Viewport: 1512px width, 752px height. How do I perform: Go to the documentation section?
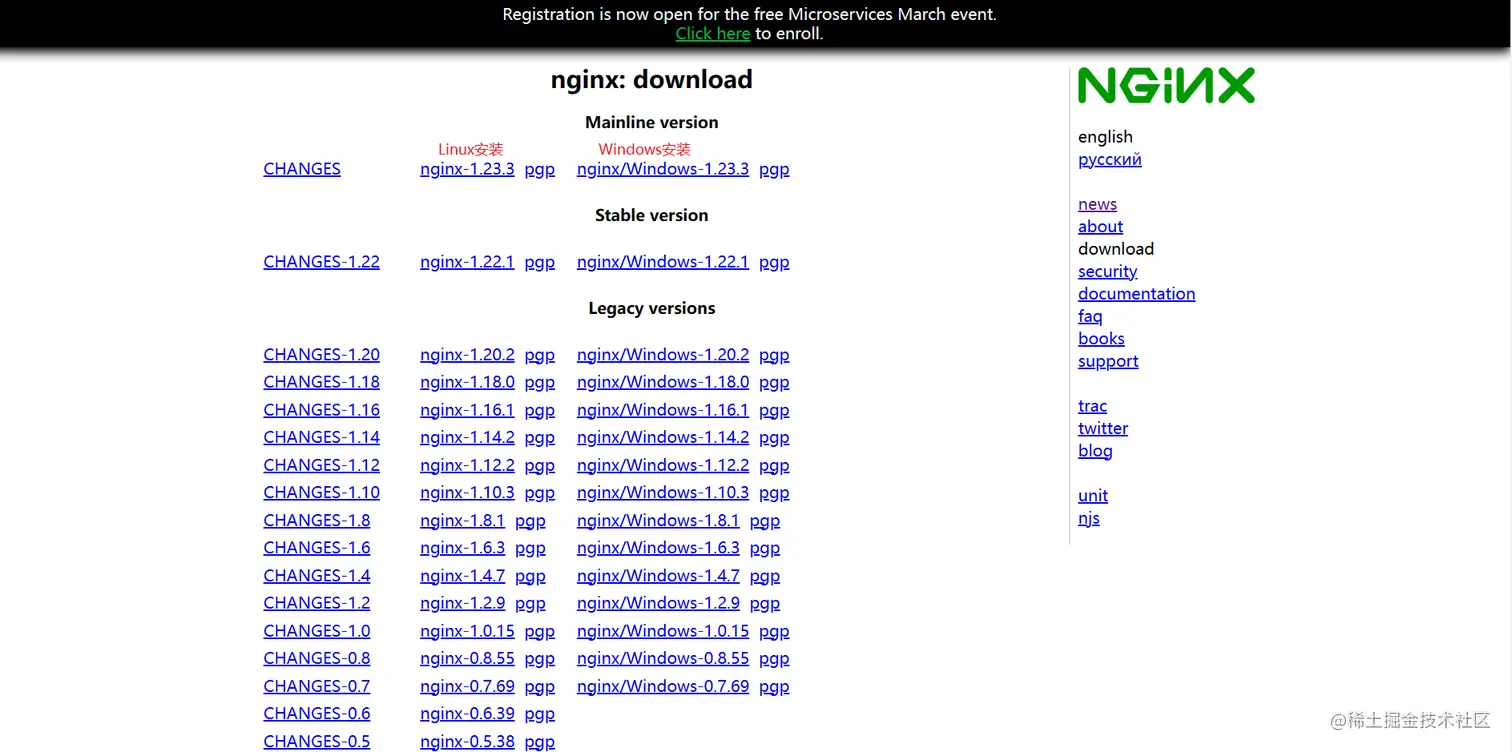1136,293
